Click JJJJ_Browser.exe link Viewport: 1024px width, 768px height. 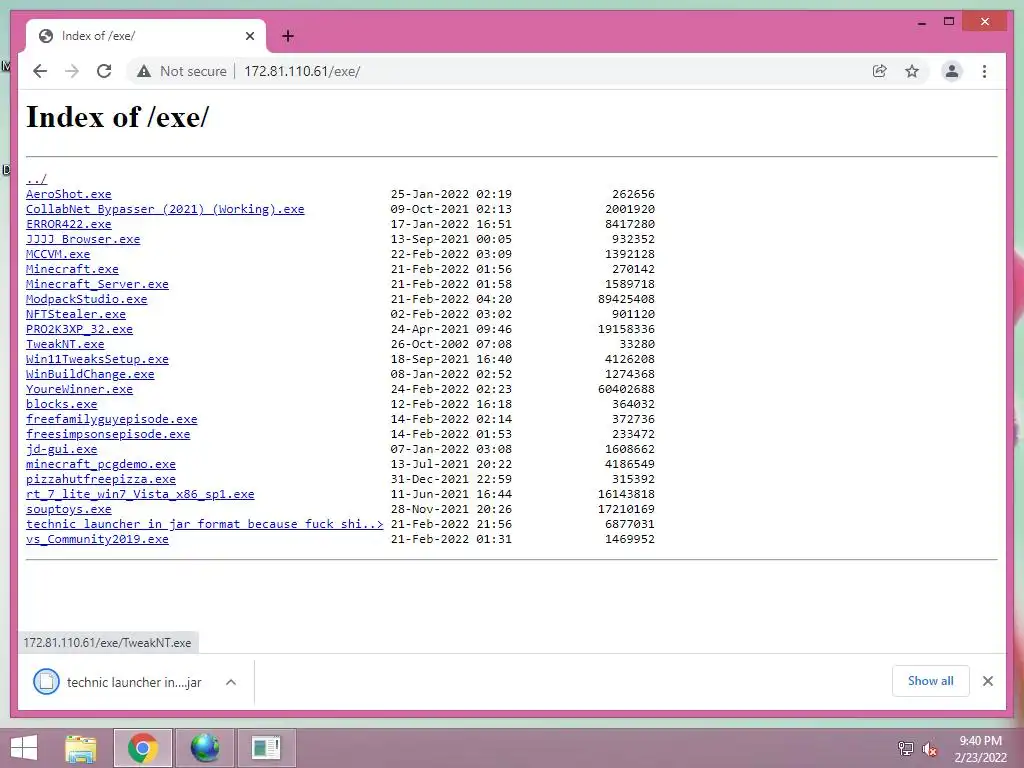(83, 239)
